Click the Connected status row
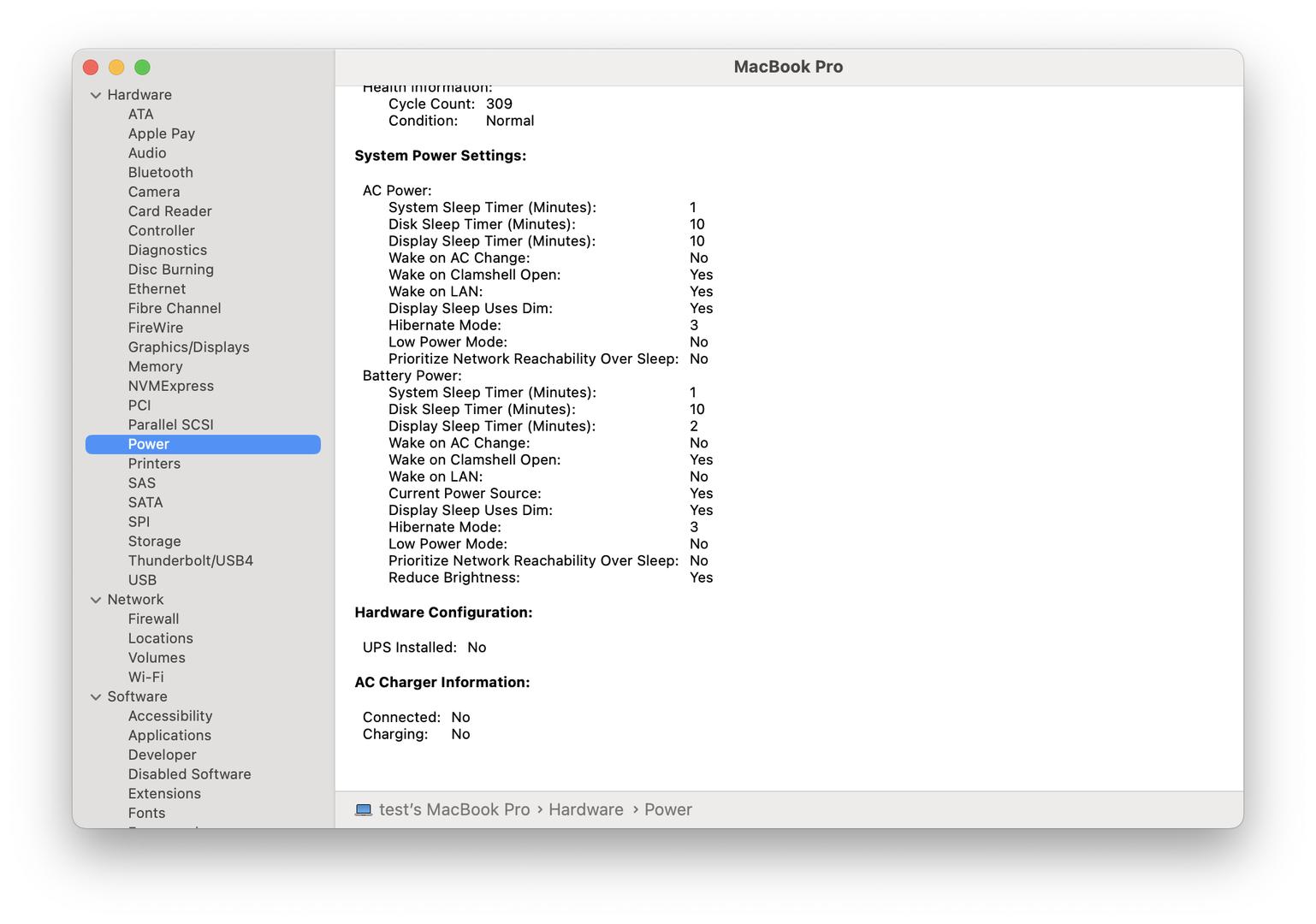The image size is (1316, 924). (x=417, y=718)
